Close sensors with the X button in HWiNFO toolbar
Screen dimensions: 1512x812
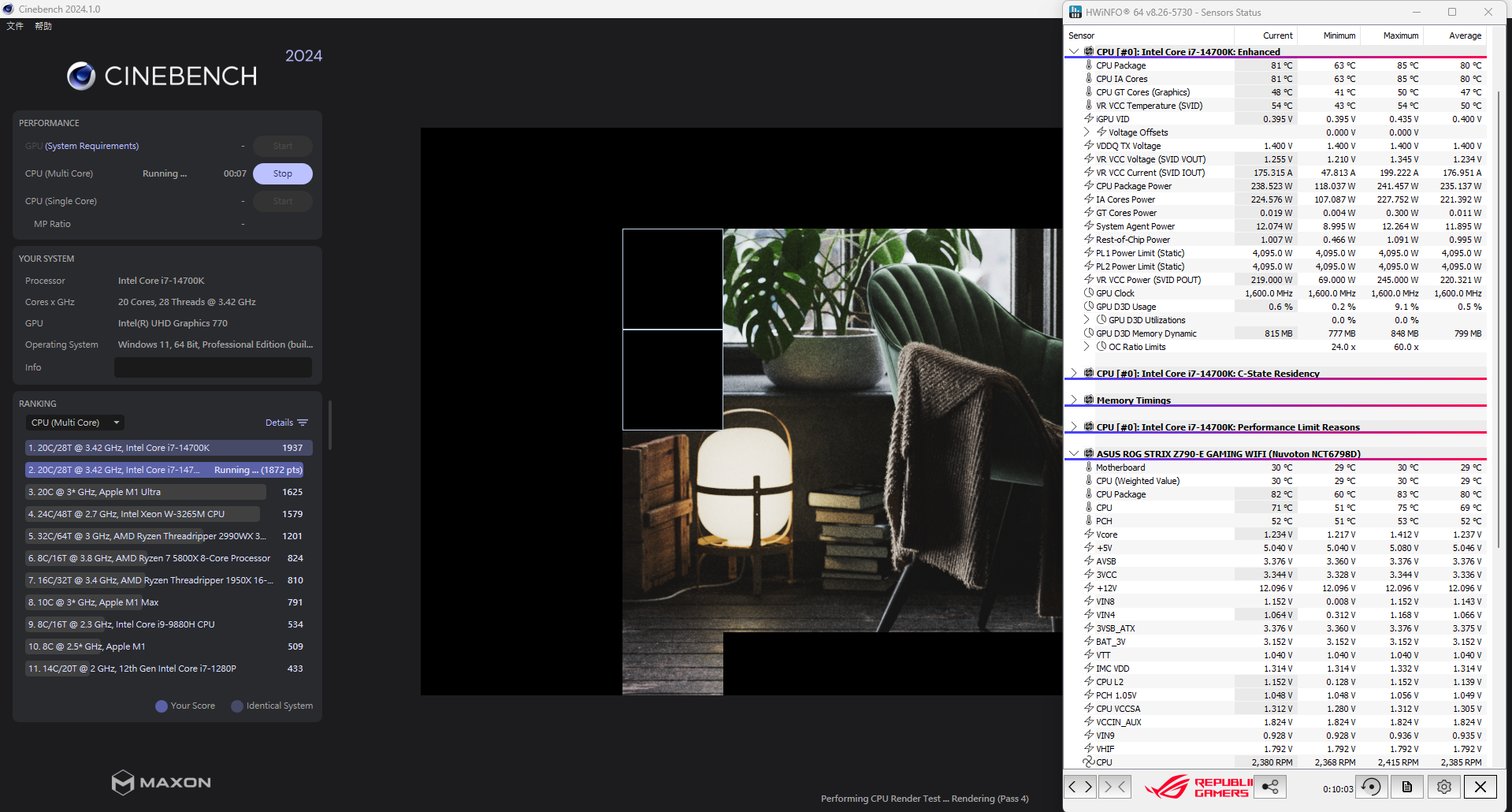pyautogui.click(x=1480, y=786)
